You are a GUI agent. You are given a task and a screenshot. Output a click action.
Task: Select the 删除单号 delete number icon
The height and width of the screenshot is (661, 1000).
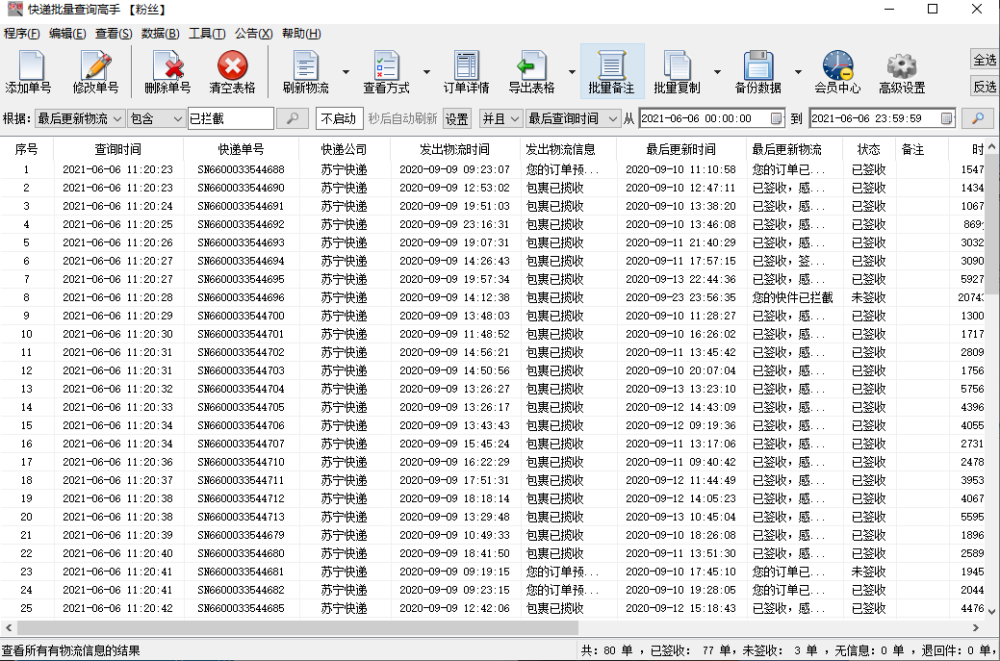(x=167, y=71)
